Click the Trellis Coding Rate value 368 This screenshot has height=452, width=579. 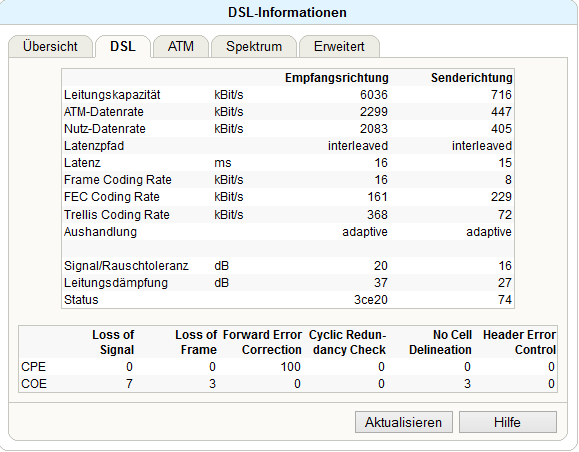pyautogui.click(x=377, y=215)
